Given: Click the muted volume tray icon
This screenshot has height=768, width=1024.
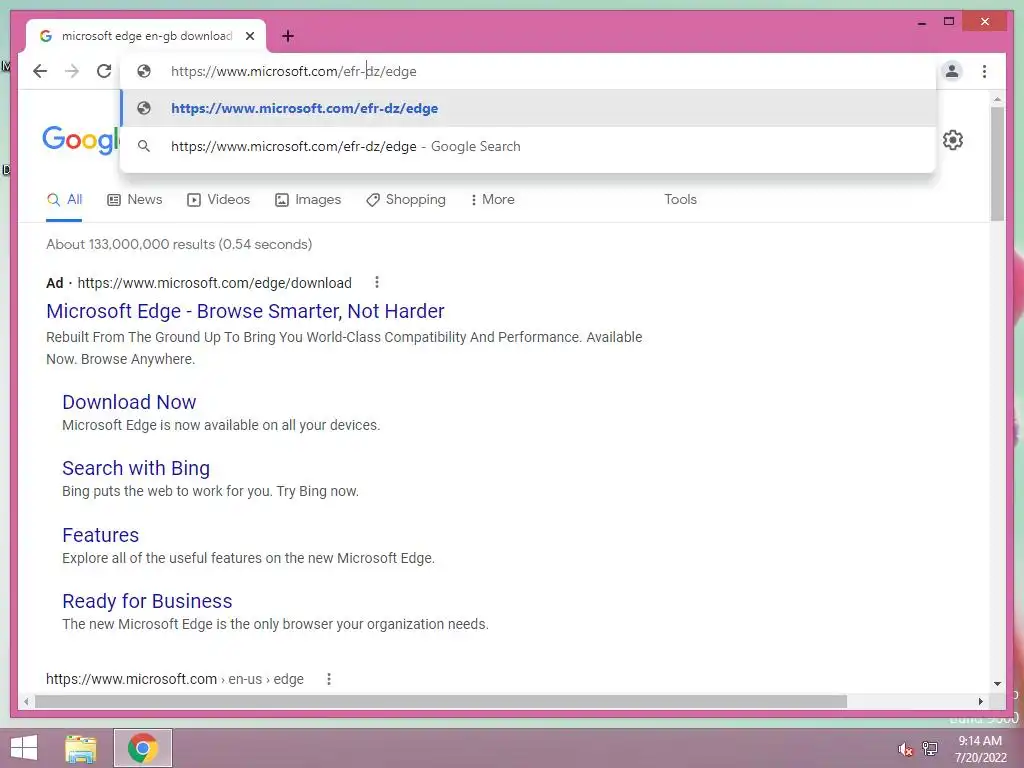Looking at the screenshot, I should click(905, 749).
